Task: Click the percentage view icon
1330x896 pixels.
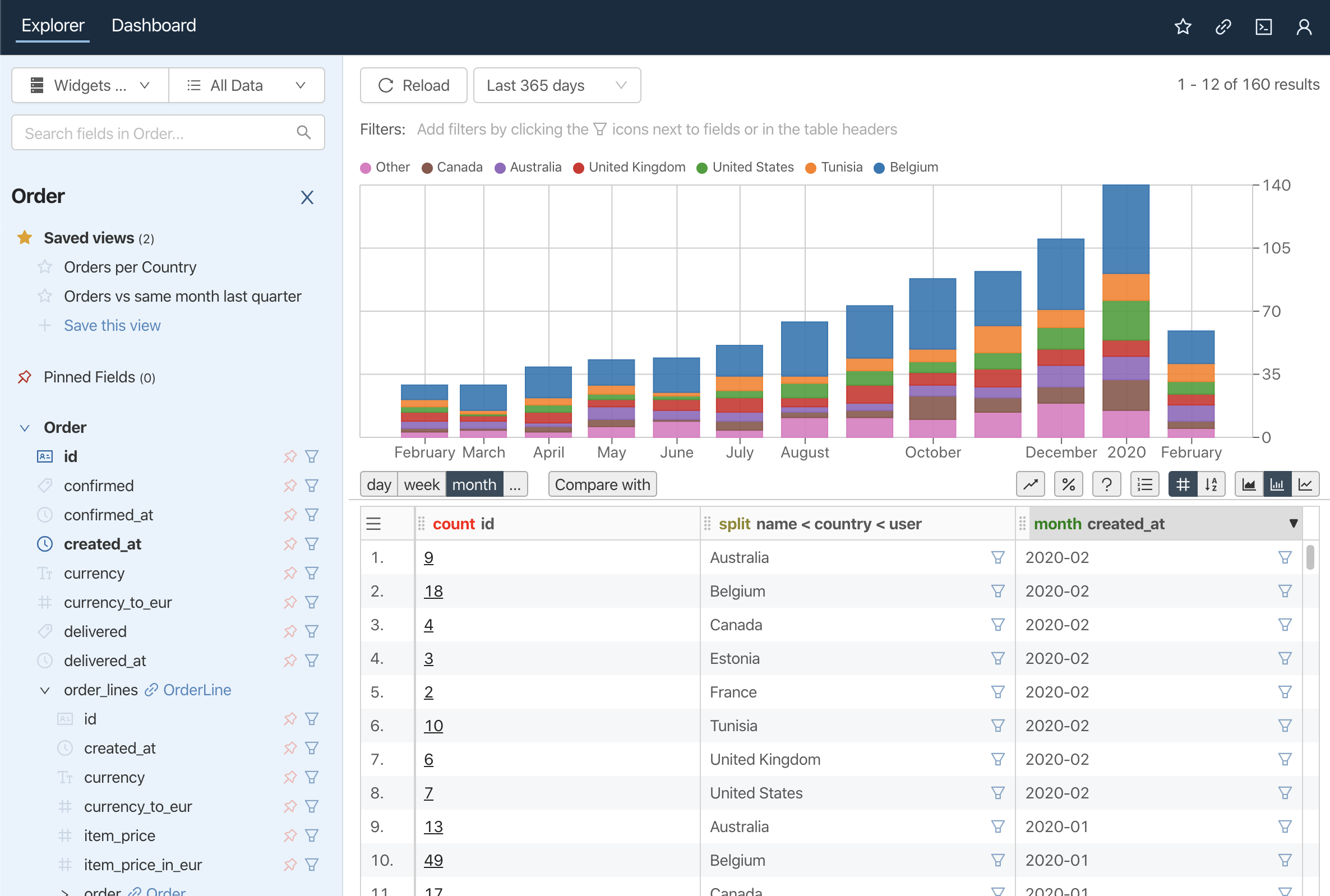Action: point(1067,484)
